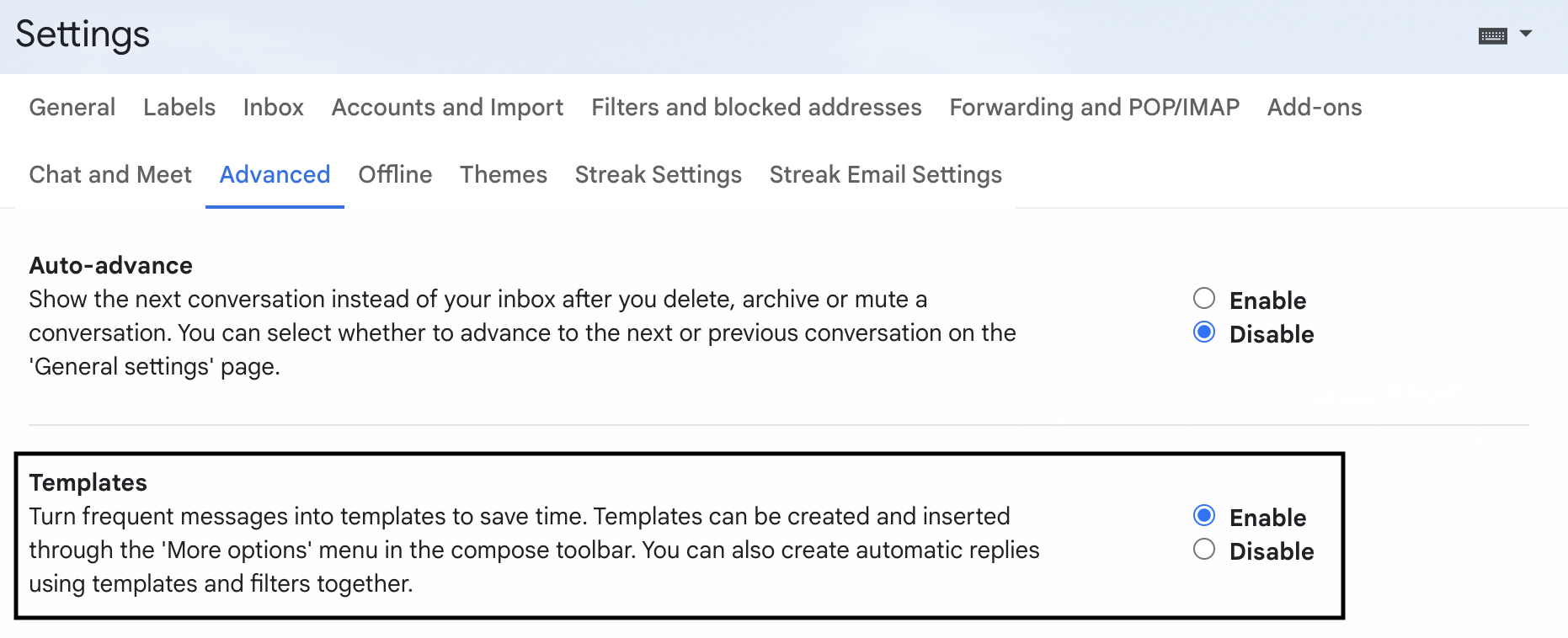Viewport: 1568px width, 638px height.
Task: Click the Templates section heading
Action: click(88, 482)
